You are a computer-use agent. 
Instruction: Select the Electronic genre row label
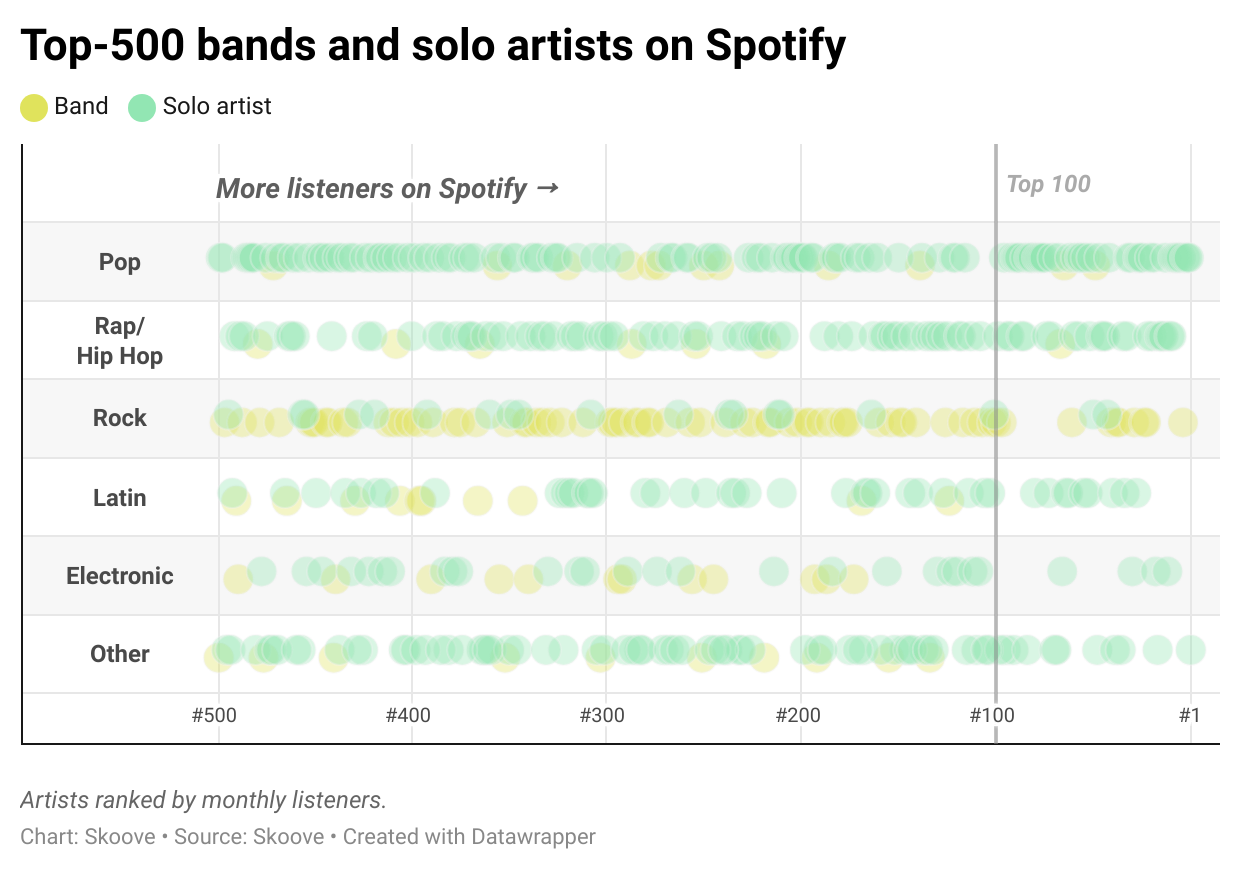[120, 576]
